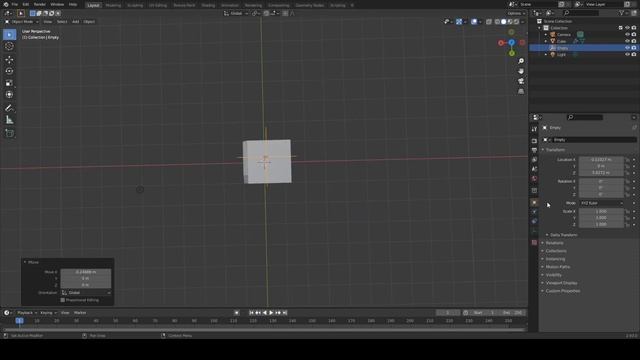This screenshot has width=640, height=360.
Task: Toggle snapping magnet in viewport header
Action: (266, 13)
